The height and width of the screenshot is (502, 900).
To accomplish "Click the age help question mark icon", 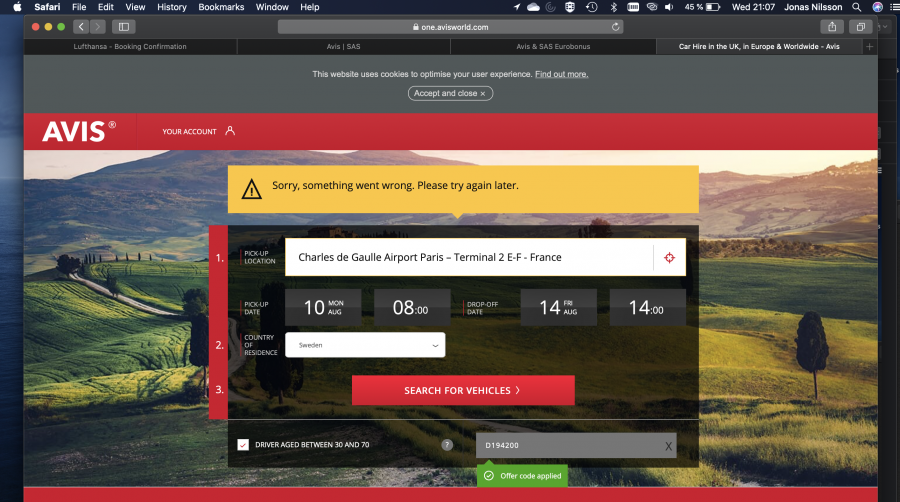I will (x=447, y=445).
